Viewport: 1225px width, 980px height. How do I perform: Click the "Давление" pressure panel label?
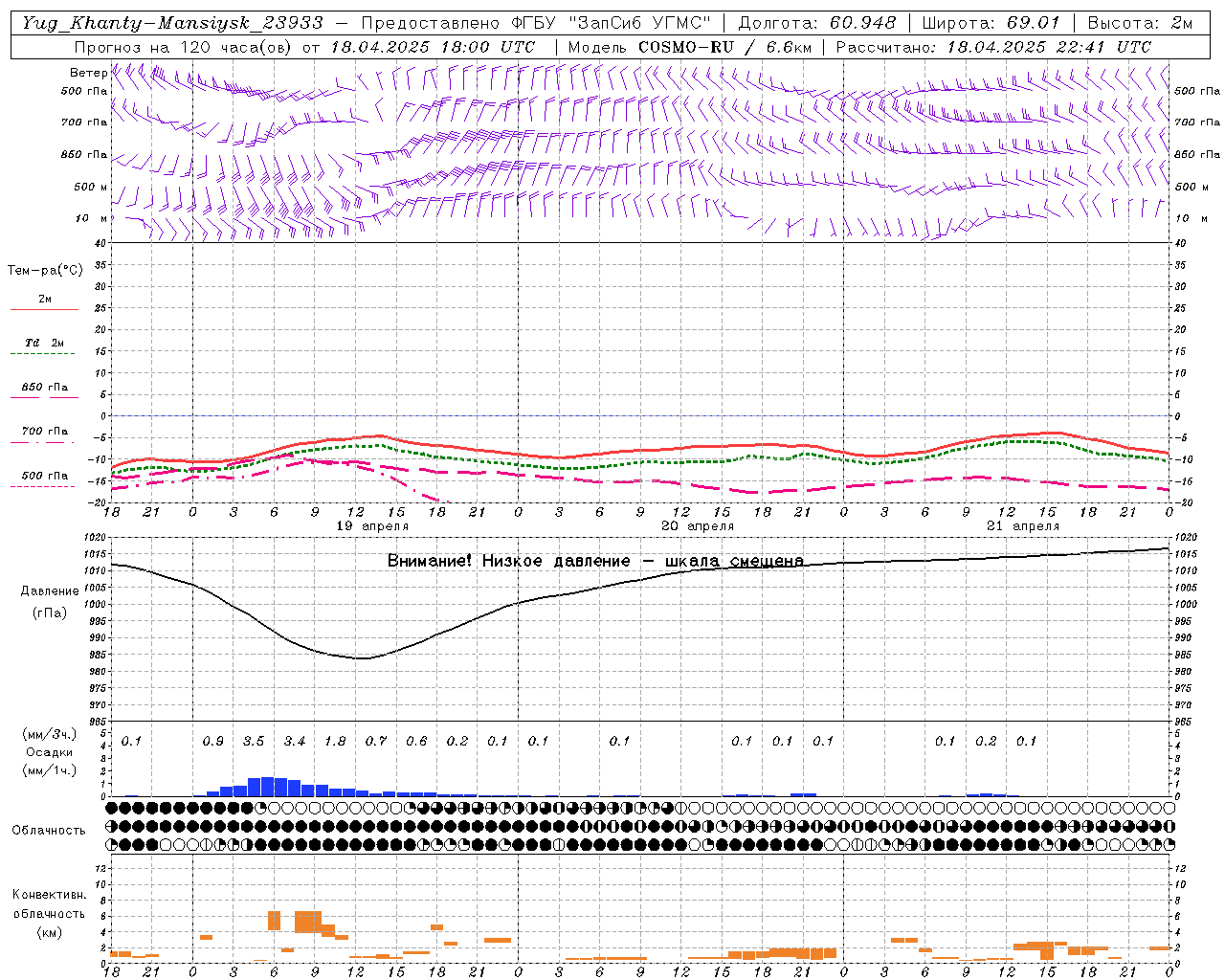pos(50,591)
